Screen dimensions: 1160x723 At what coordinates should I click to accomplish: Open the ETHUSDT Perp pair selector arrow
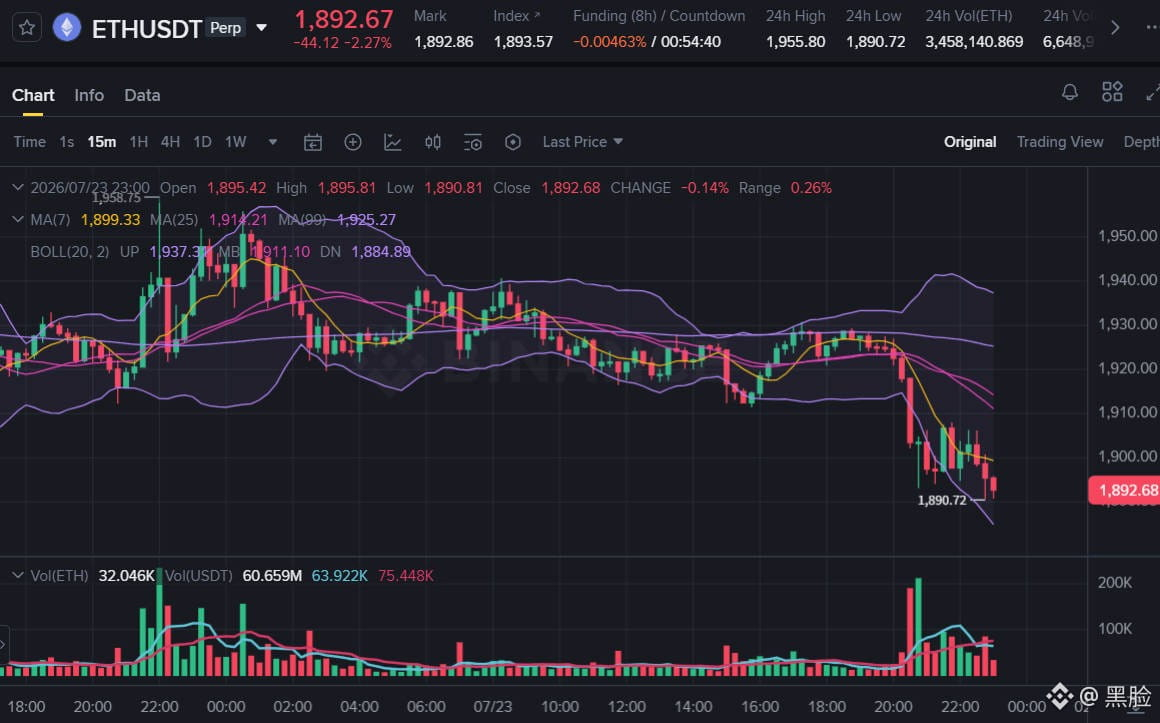click(261, 28)
